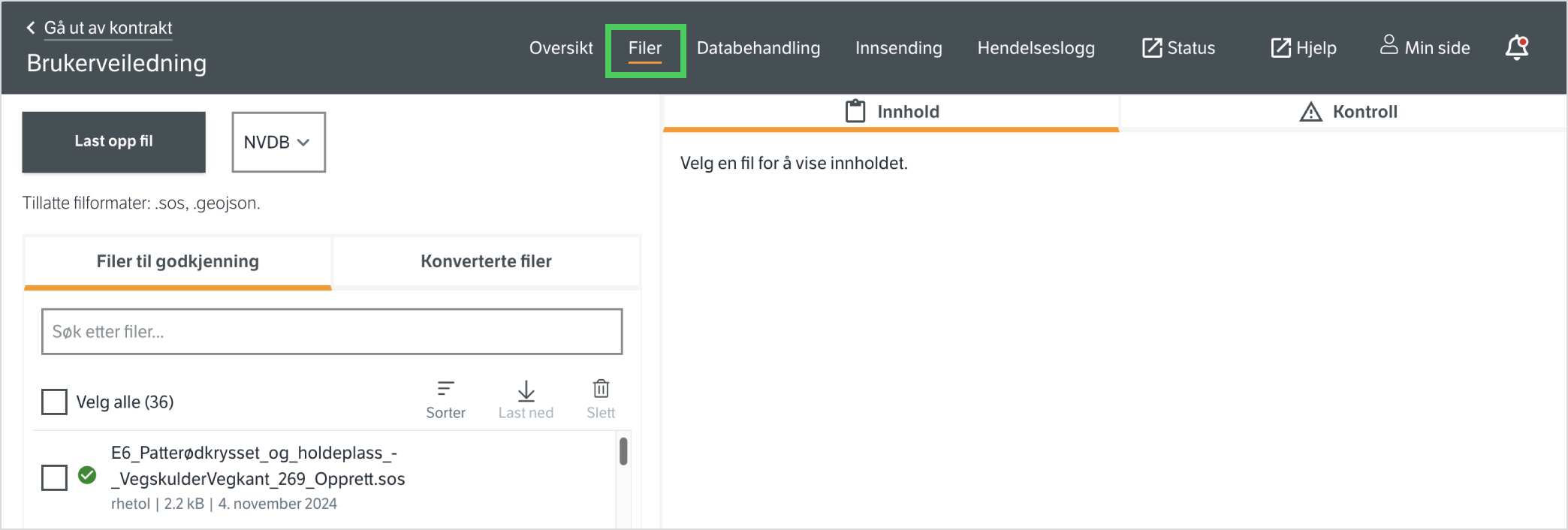Click the back chevron beside Gå ut av kontrakt
Image resolution: width=1568 pixels, height=530 pixels.
(31, 28)
